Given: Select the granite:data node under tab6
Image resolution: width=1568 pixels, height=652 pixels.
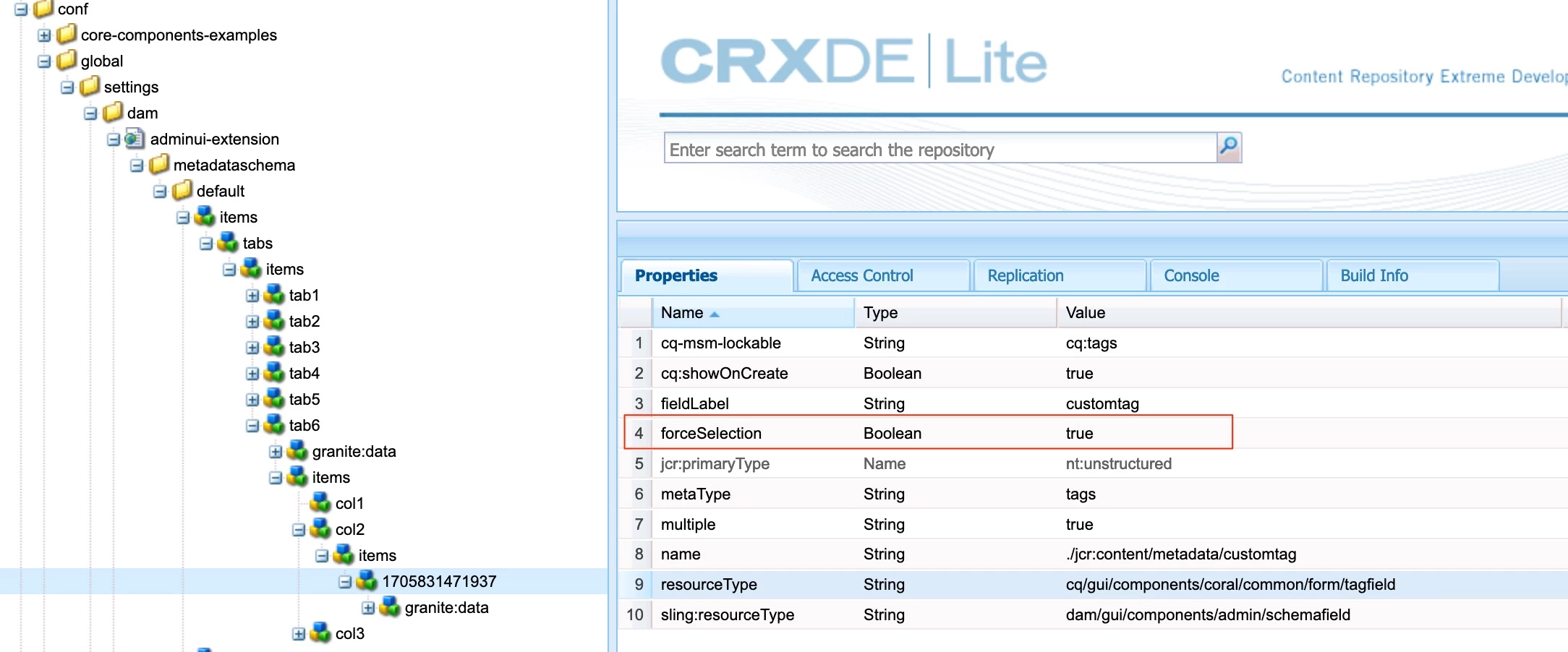Looking at the screenshot, I should pyautogui.click(x=354, y=451).
